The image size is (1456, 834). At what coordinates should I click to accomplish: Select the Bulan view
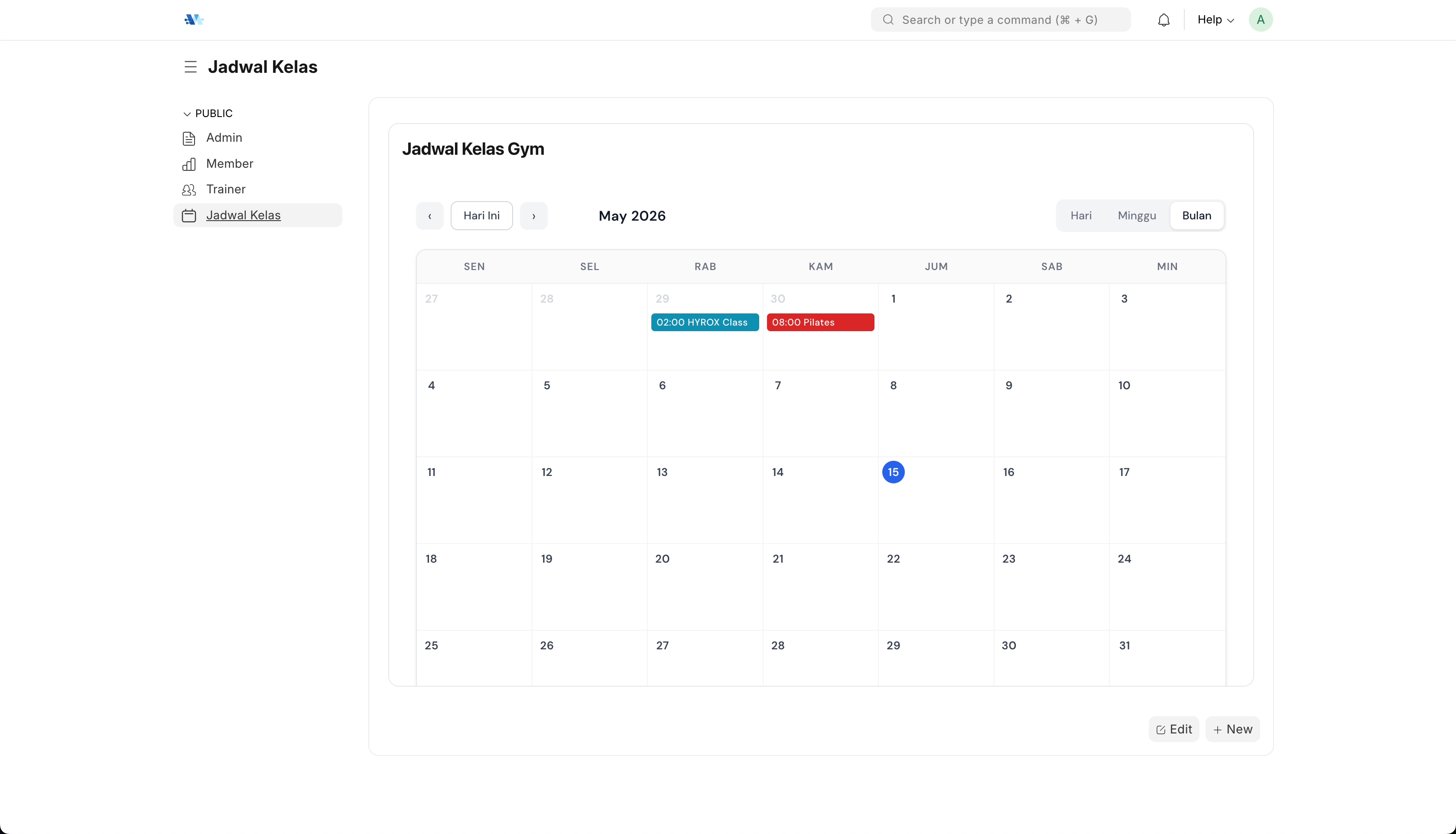(1196, 215)
